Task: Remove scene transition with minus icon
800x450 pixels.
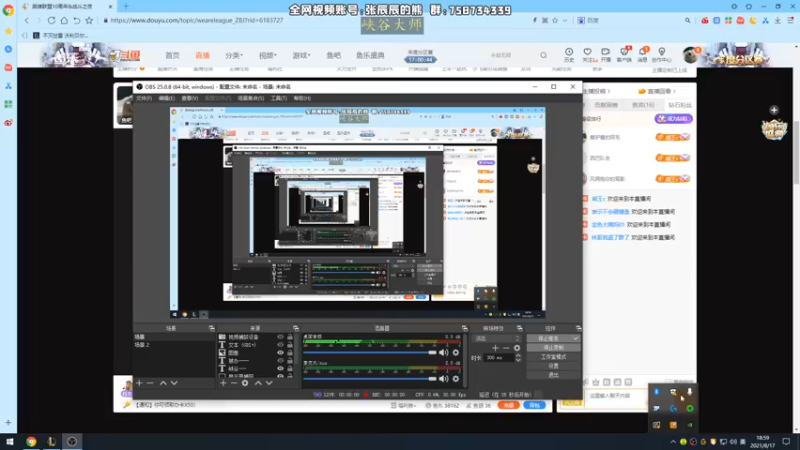Action: [x=506, y=348]
